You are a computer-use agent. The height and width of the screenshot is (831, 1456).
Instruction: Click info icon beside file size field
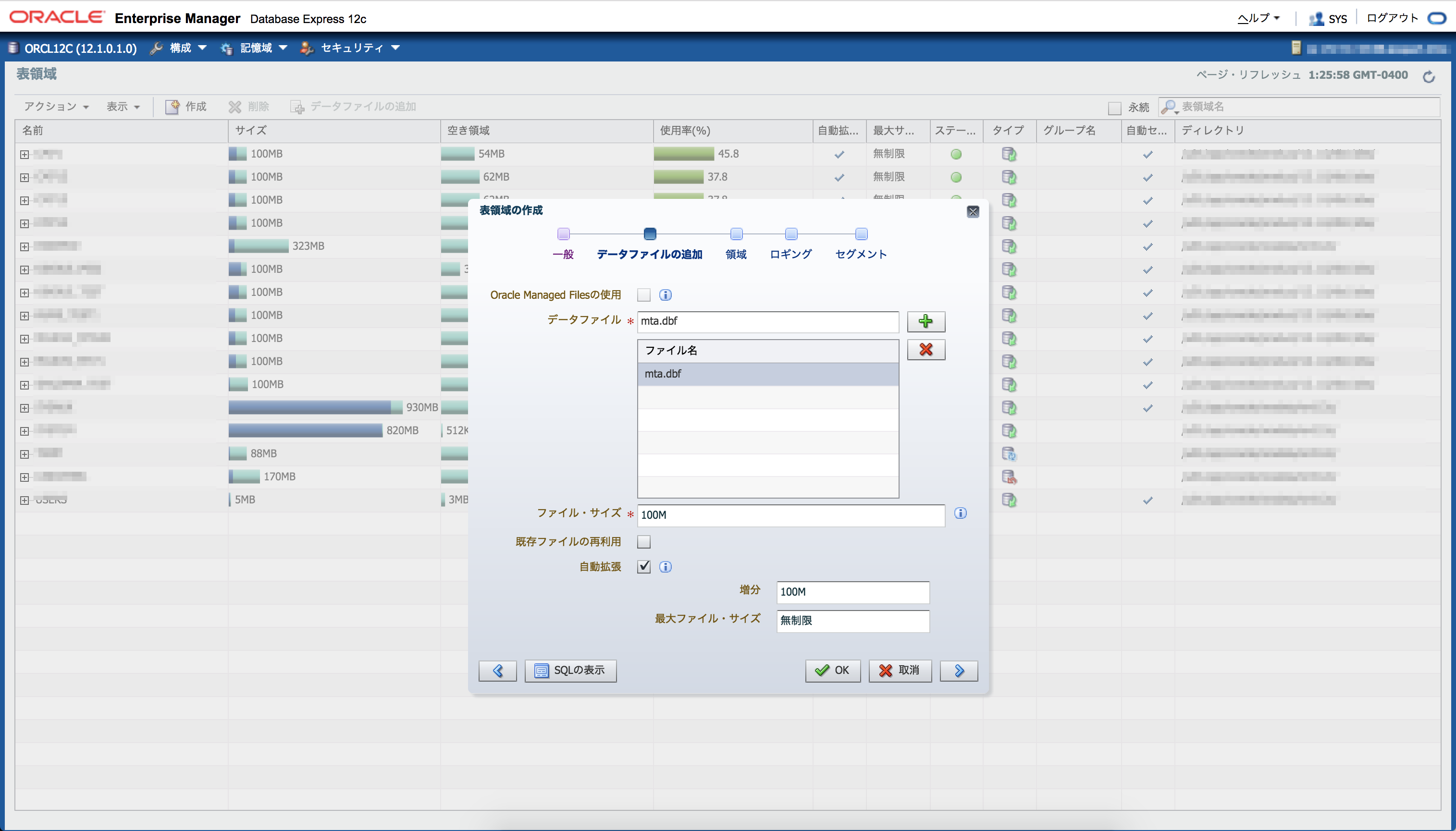(960, 513)
